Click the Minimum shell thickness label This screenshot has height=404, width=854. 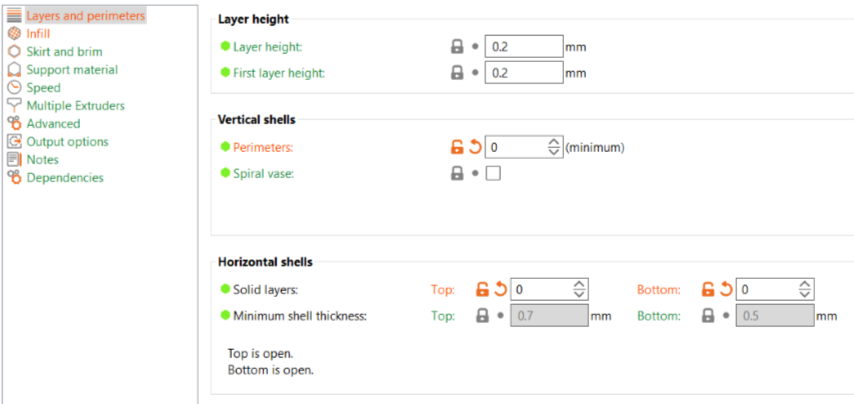pos(300,316)
